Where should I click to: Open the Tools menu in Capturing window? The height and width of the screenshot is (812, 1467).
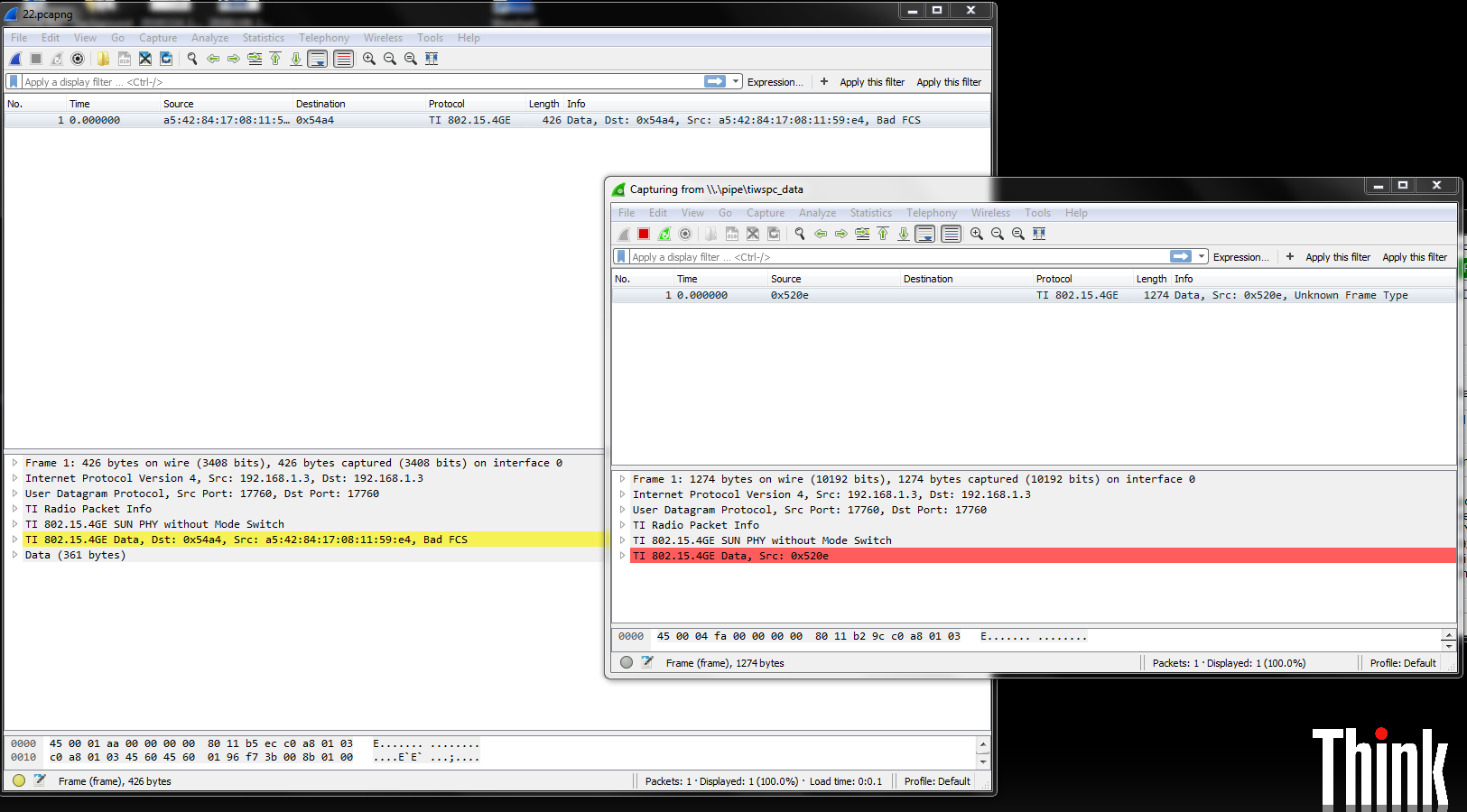(x=1037, y=213)
